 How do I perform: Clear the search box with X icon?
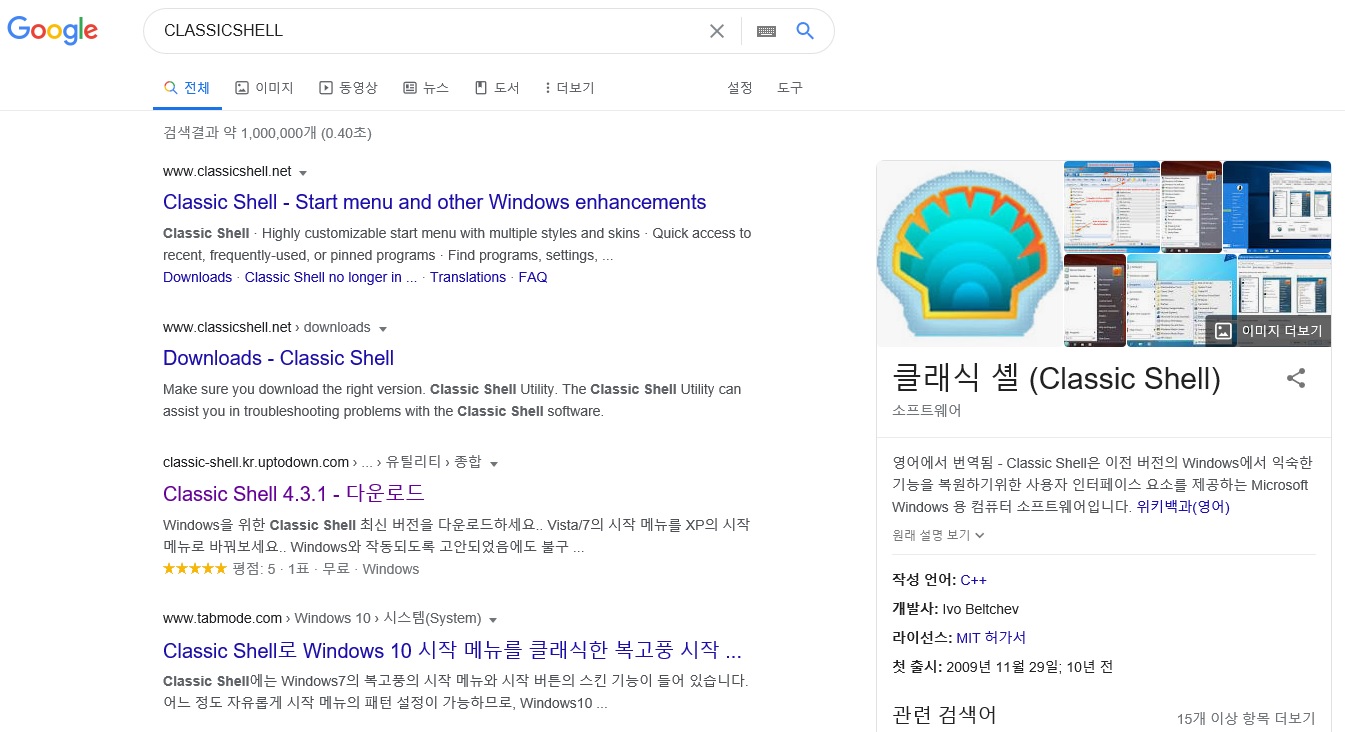point(717,31)
